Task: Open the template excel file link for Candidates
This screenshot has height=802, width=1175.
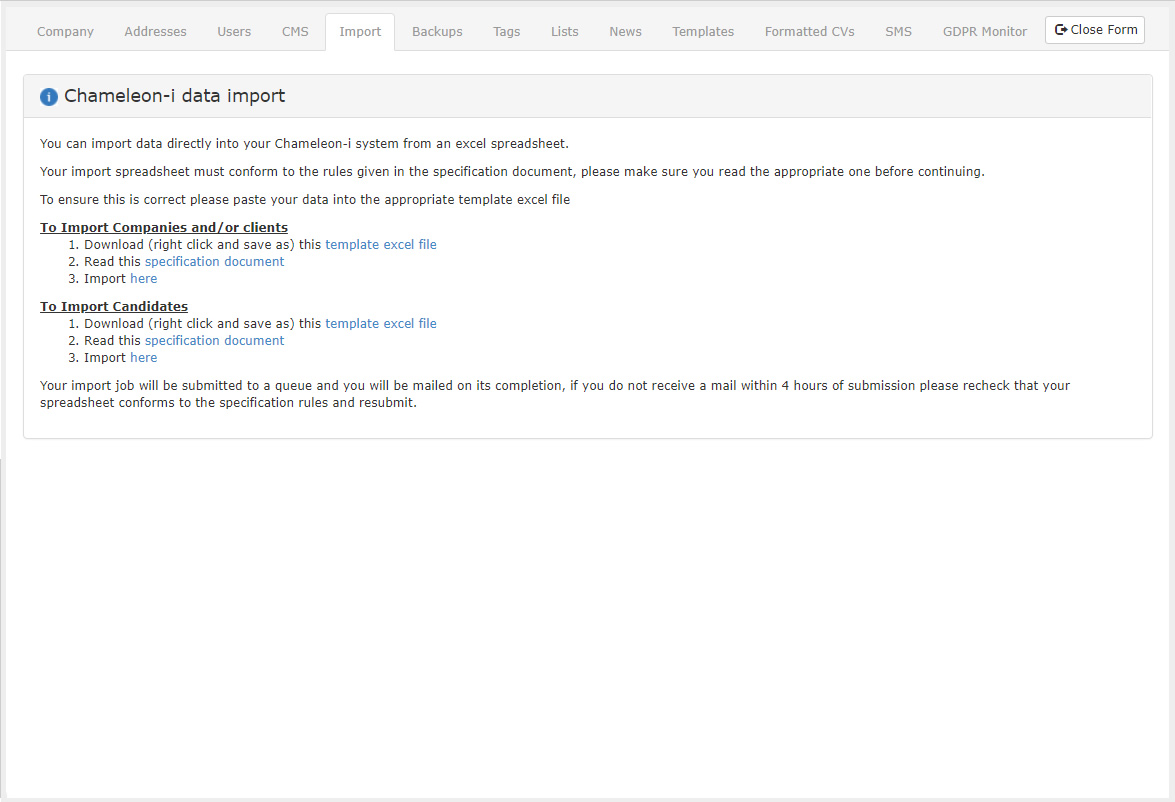Action: coord(381,324)
